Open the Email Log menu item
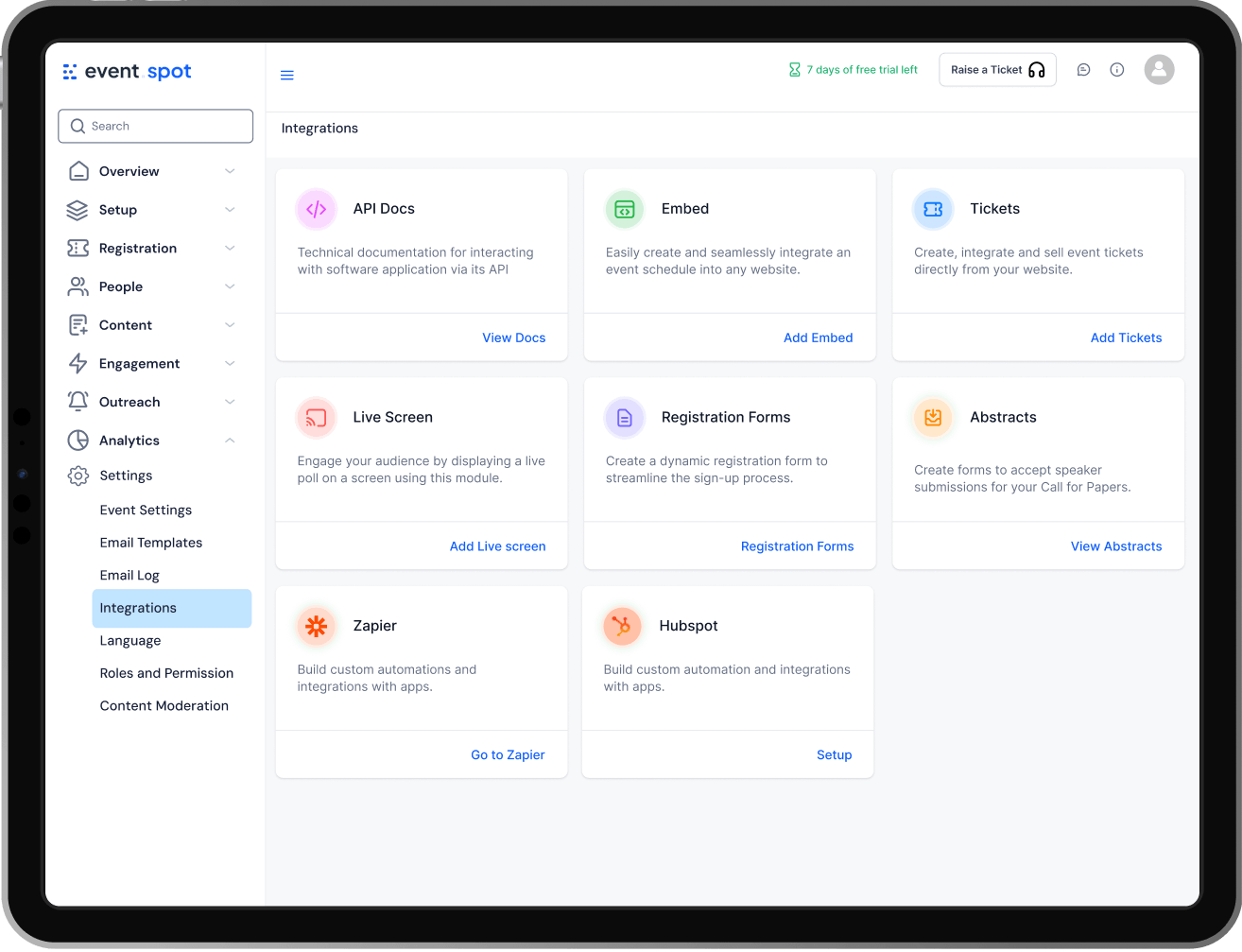 [129, 576]
